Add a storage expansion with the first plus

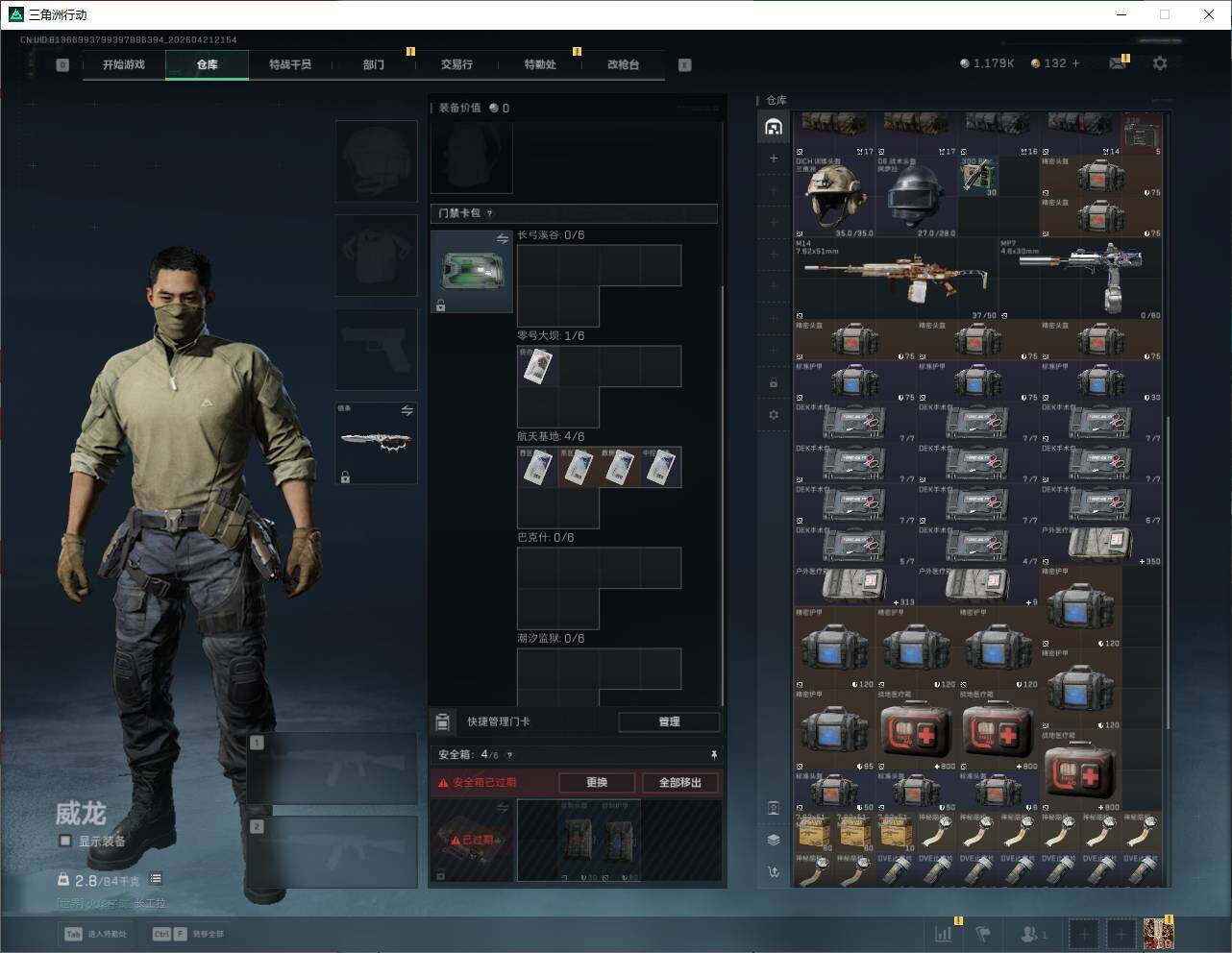click(x=774, y=159)
